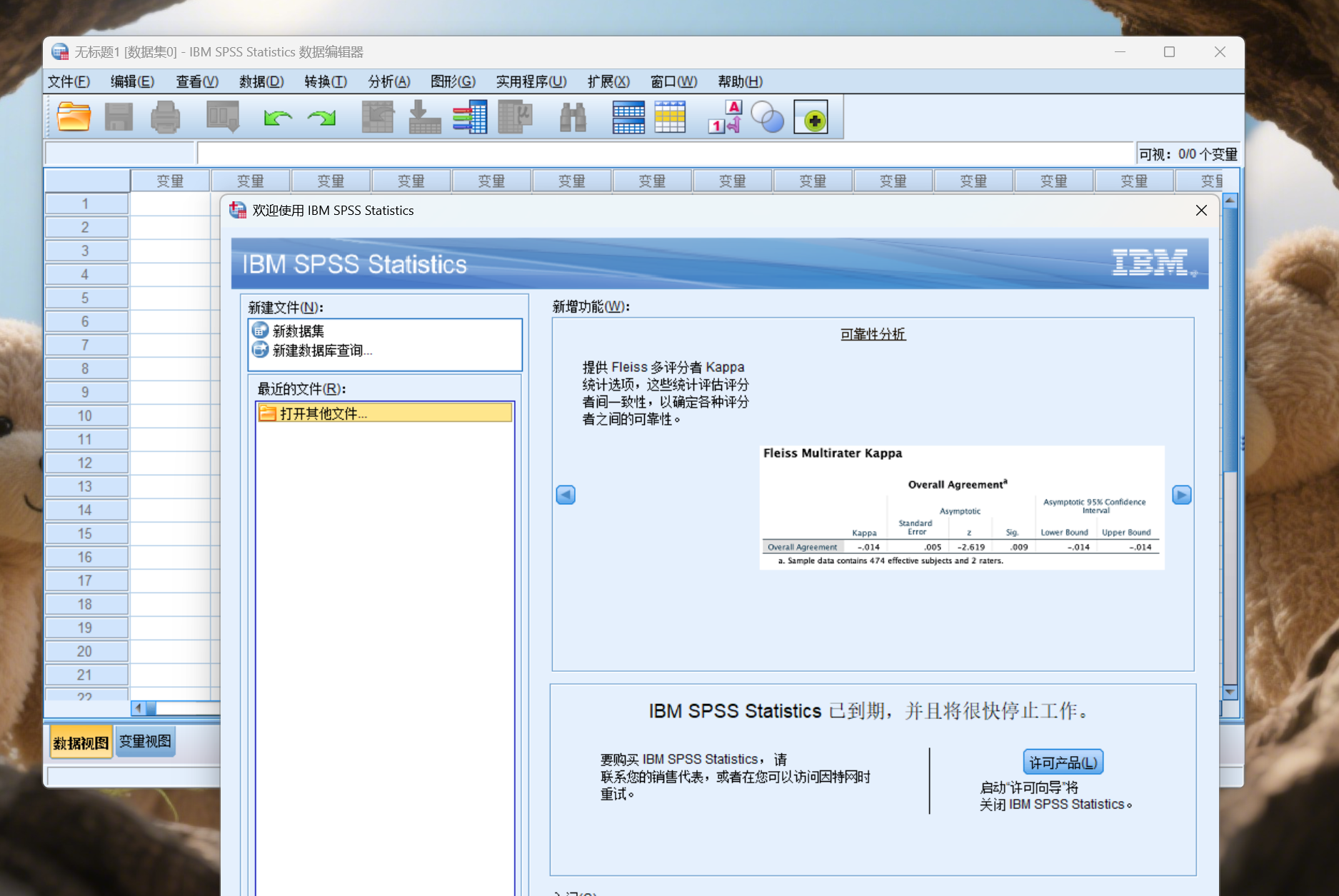Click the 许可产品(L) button
Image resolution: width=1339 pixels, height=896 pixels.
[1063, 762]
